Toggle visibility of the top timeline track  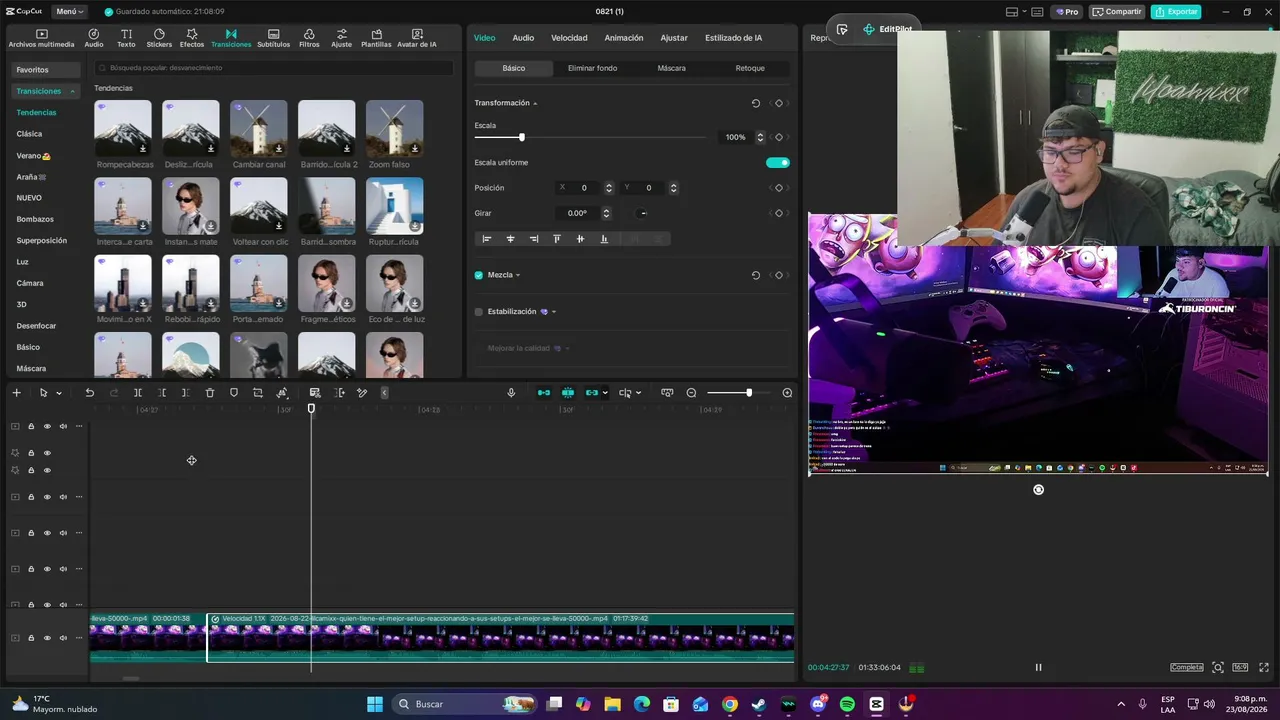click(47, 427)
